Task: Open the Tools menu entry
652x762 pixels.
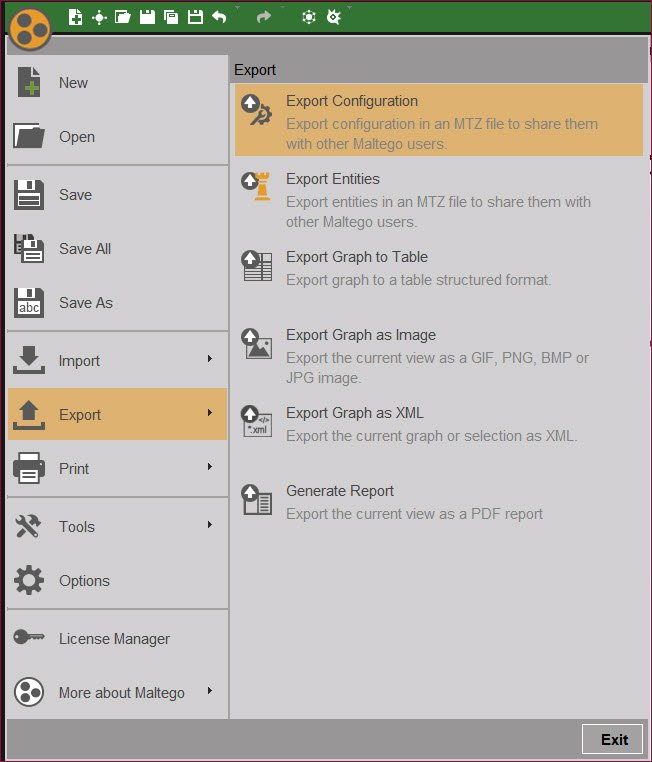Action: 118,526
